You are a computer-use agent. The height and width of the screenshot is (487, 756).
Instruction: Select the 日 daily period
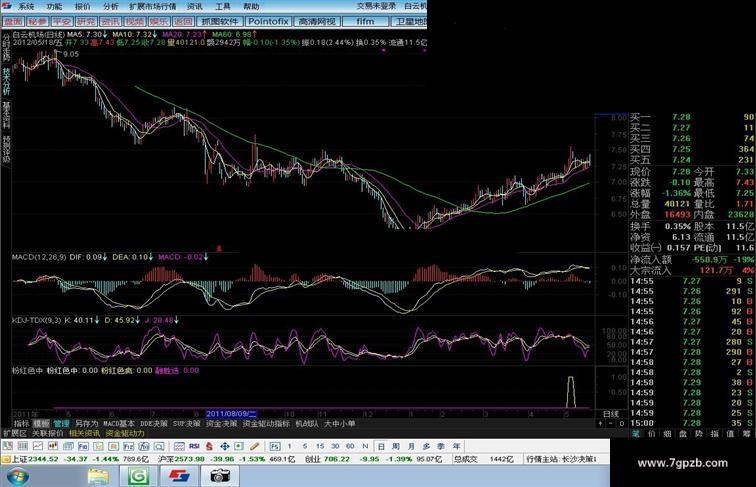[381, 446]
